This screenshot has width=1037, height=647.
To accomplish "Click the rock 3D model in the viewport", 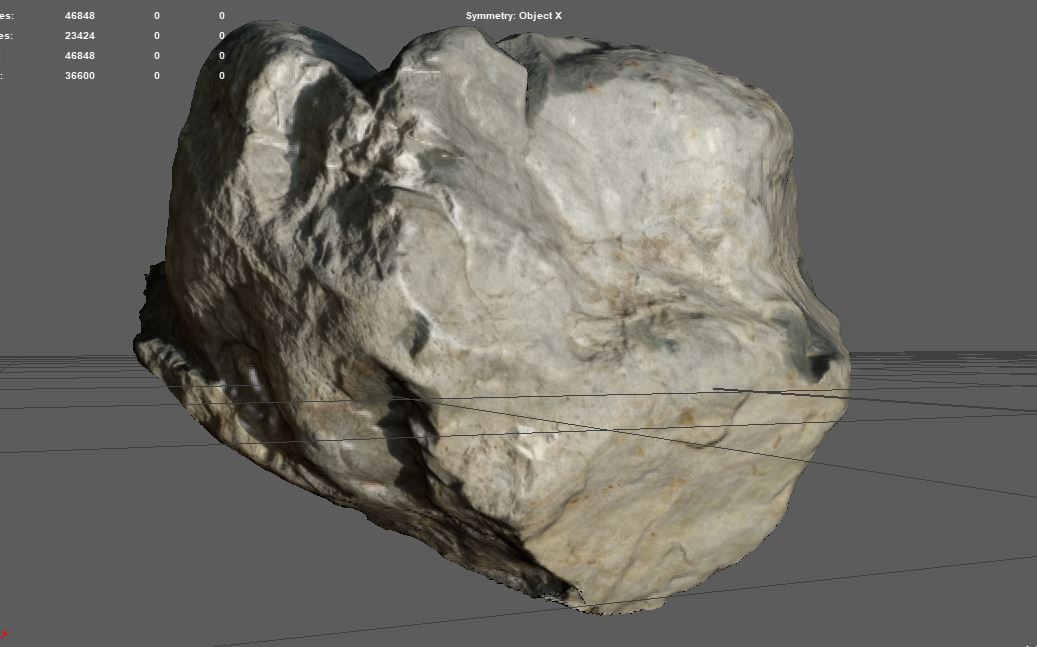I will click(x=520, y=320).
